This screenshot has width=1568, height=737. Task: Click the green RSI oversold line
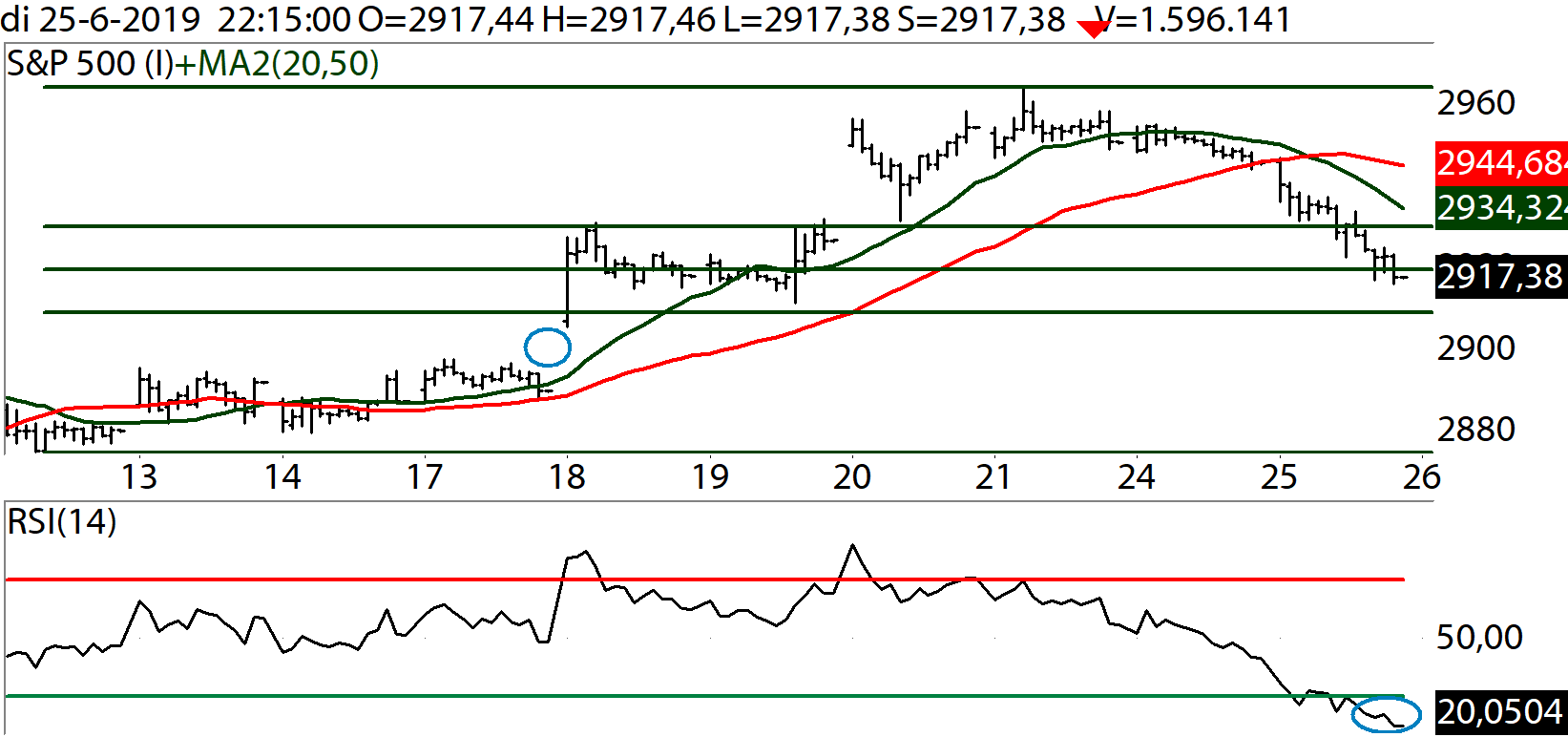[x=704, y=696]
